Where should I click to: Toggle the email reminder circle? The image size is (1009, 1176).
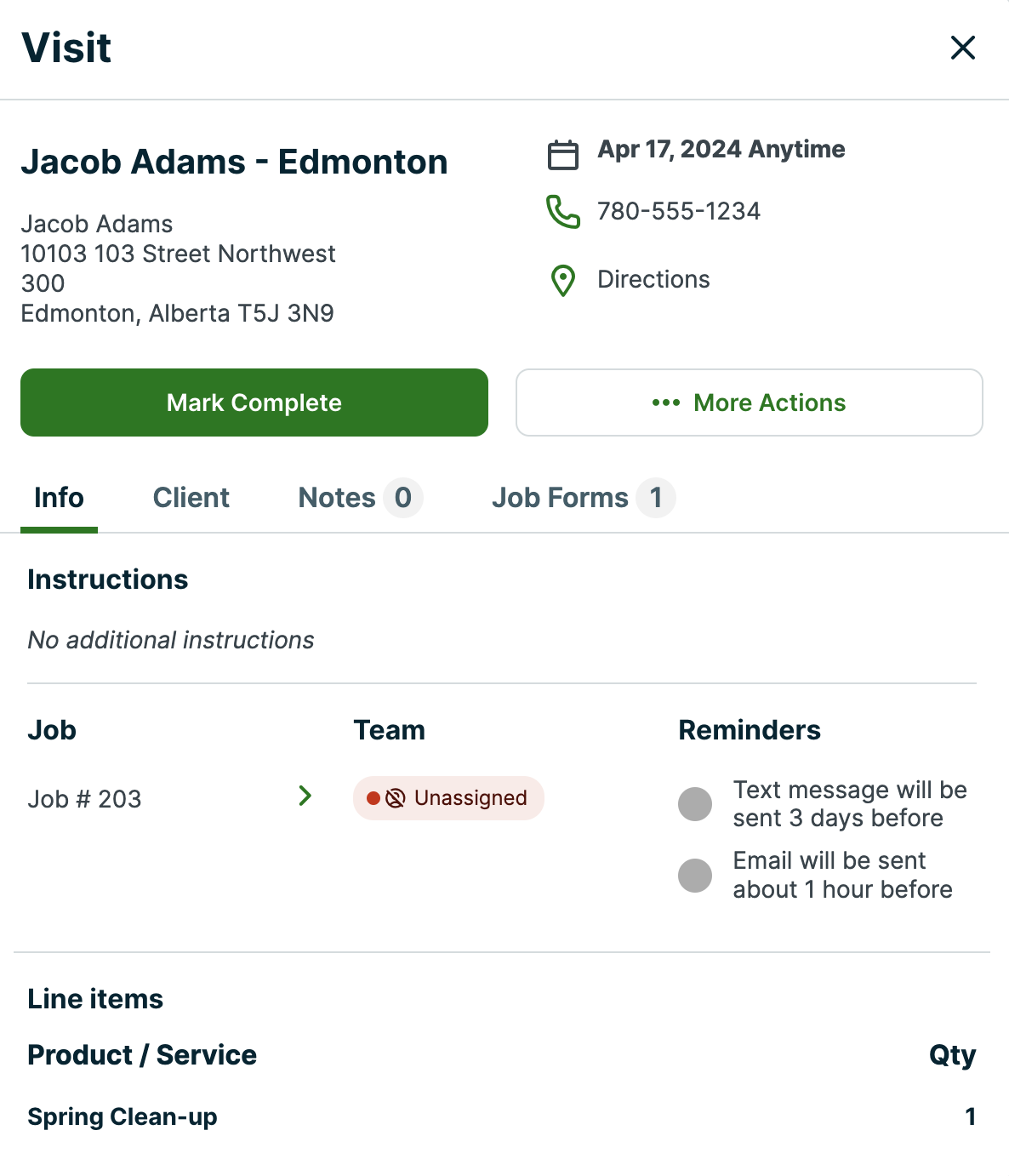pyautogui.click(x=695, y=875)
